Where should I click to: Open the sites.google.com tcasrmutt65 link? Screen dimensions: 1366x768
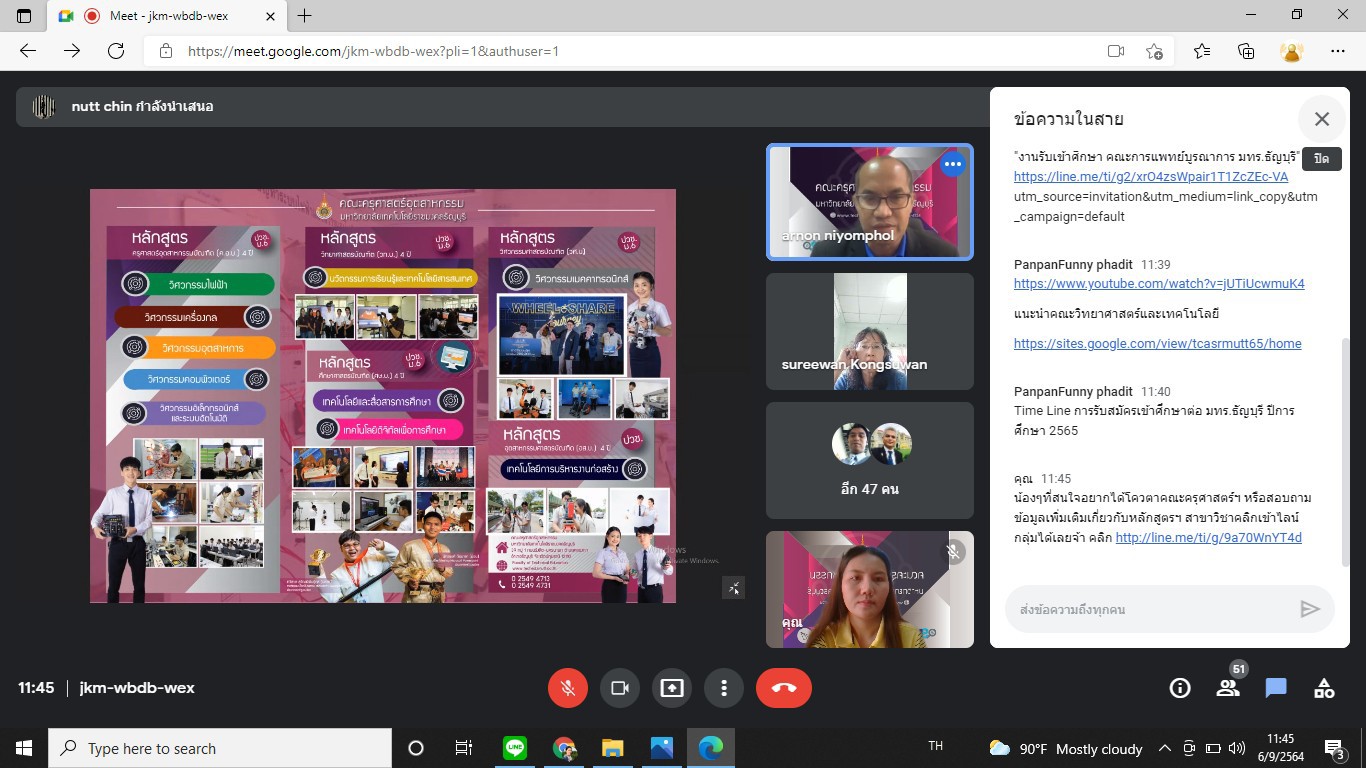pos(1157,343)
